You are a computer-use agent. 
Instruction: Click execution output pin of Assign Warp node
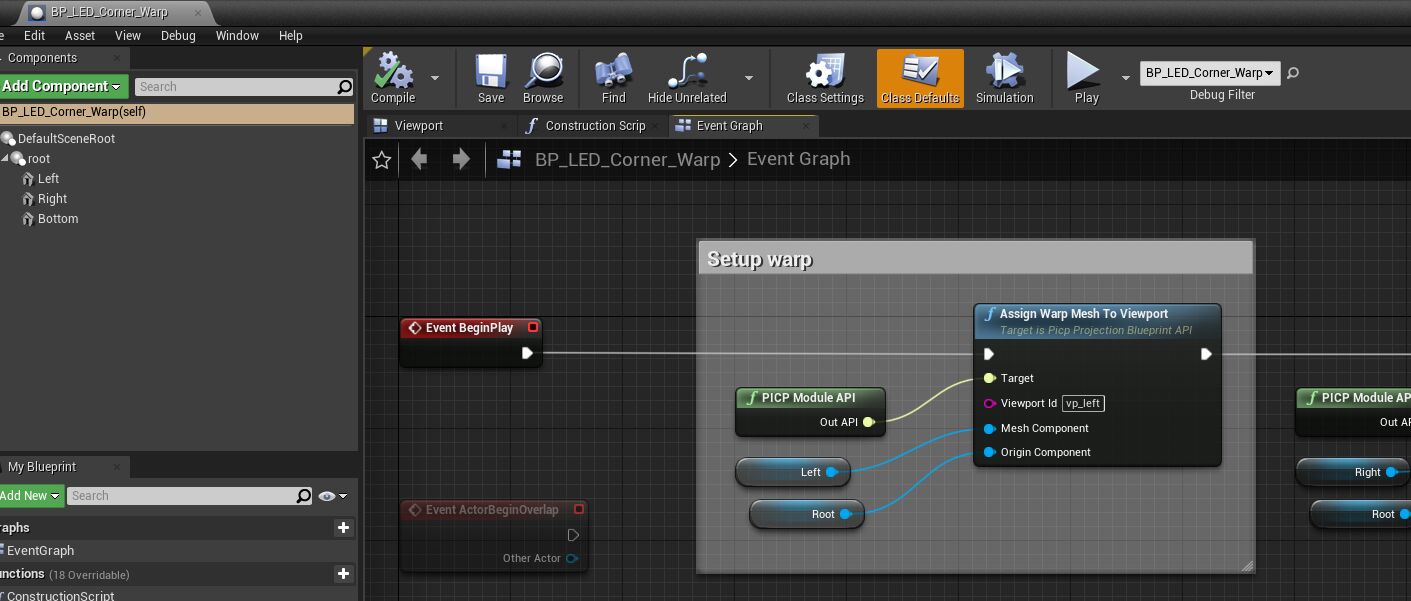[1206, 354]
